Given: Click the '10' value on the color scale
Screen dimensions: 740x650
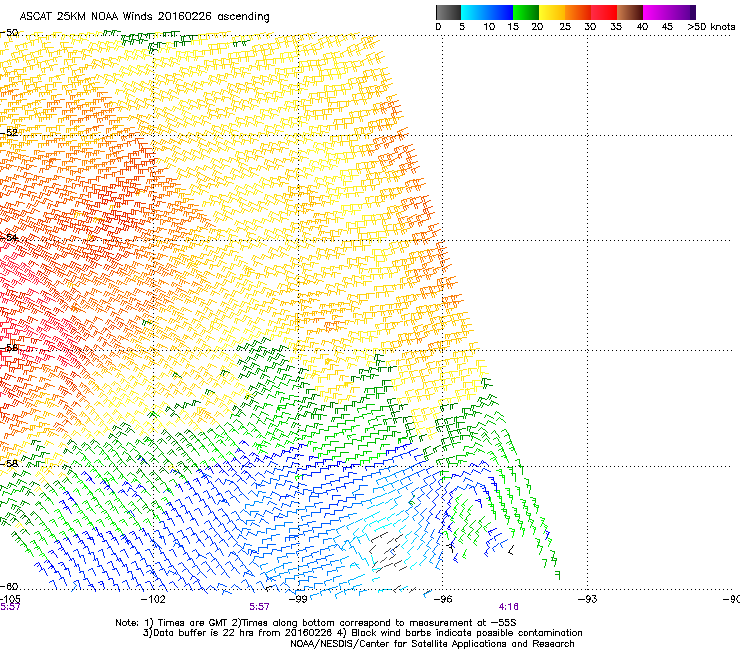Looking at the screenshot, I should [489, 27].
